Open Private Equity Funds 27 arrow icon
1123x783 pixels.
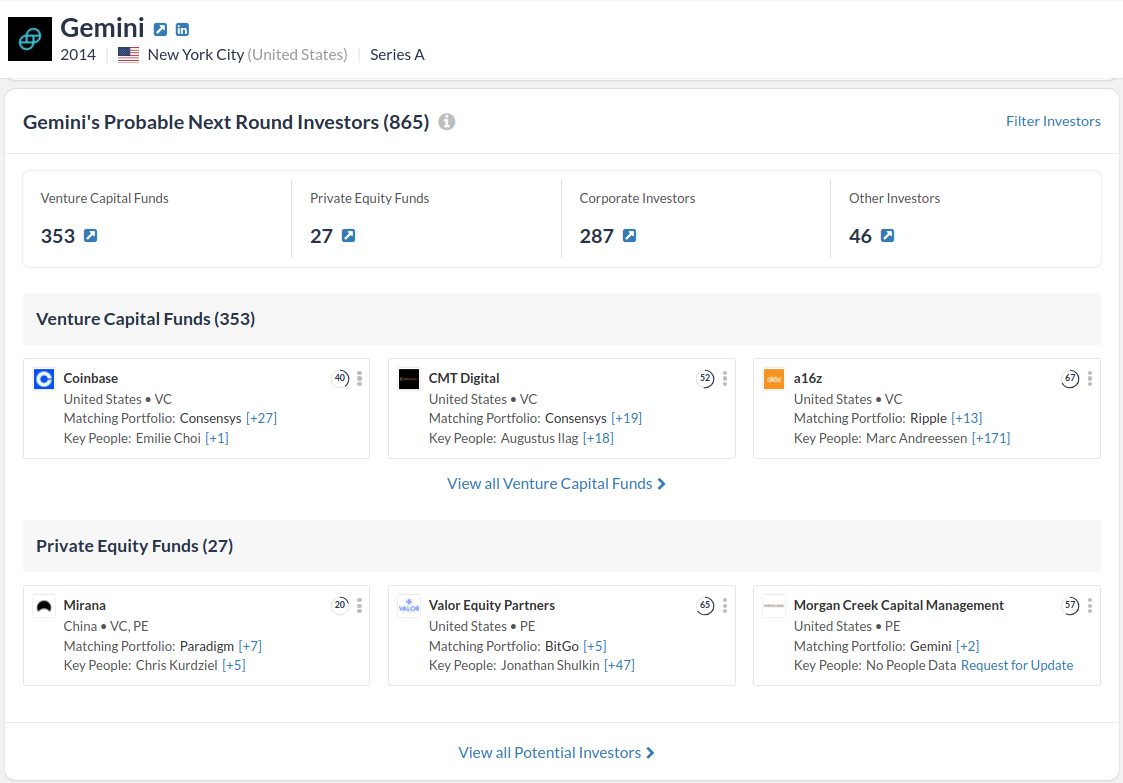pyautogui.click(x=348, y=236)
